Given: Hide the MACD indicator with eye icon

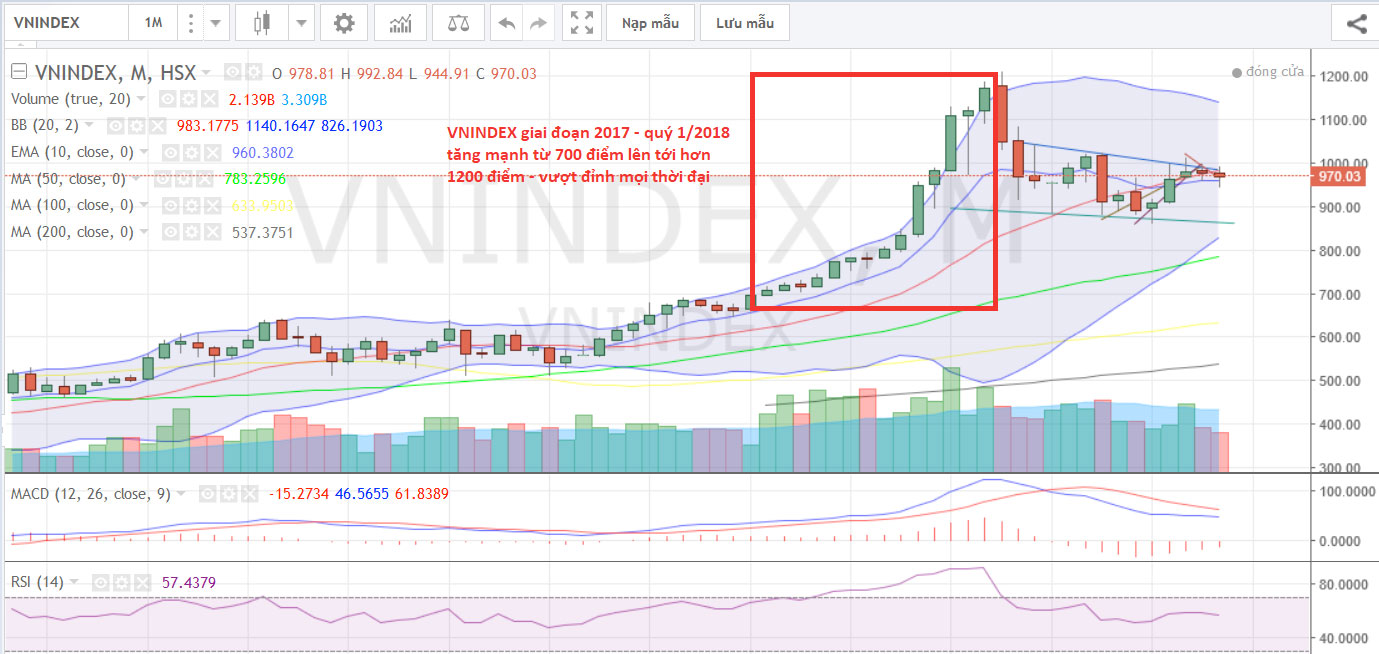Looking at the screenshot, I should pyautogui.click(x=206, y=494).
